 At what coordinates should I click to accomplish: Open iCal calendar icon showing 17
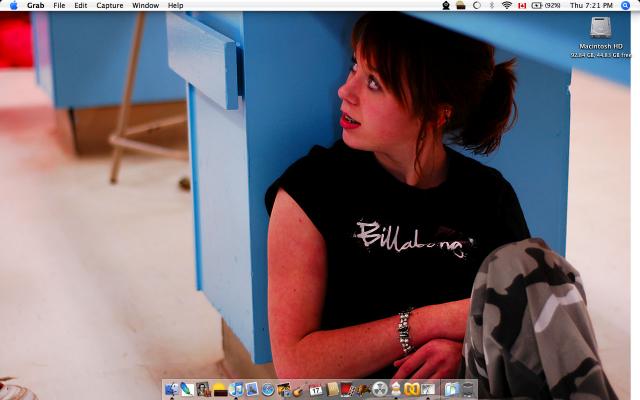316,389
